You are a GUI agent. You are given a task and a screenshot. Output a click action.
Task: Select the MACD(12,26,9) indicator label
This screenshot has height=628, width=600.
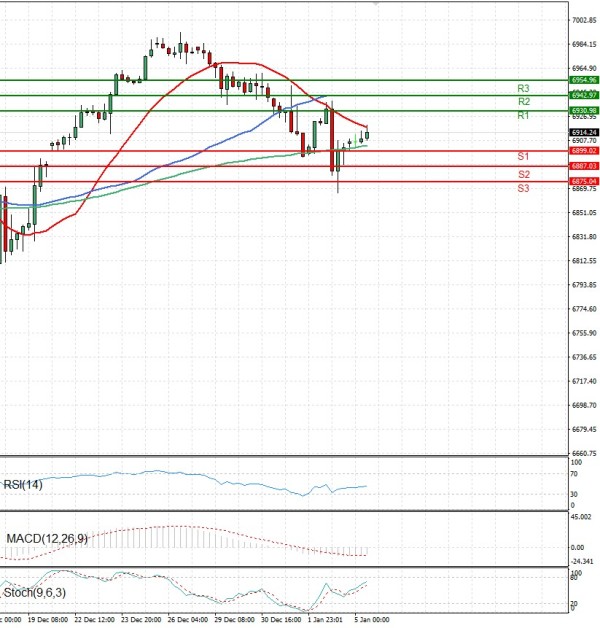(x=46, y=539)
